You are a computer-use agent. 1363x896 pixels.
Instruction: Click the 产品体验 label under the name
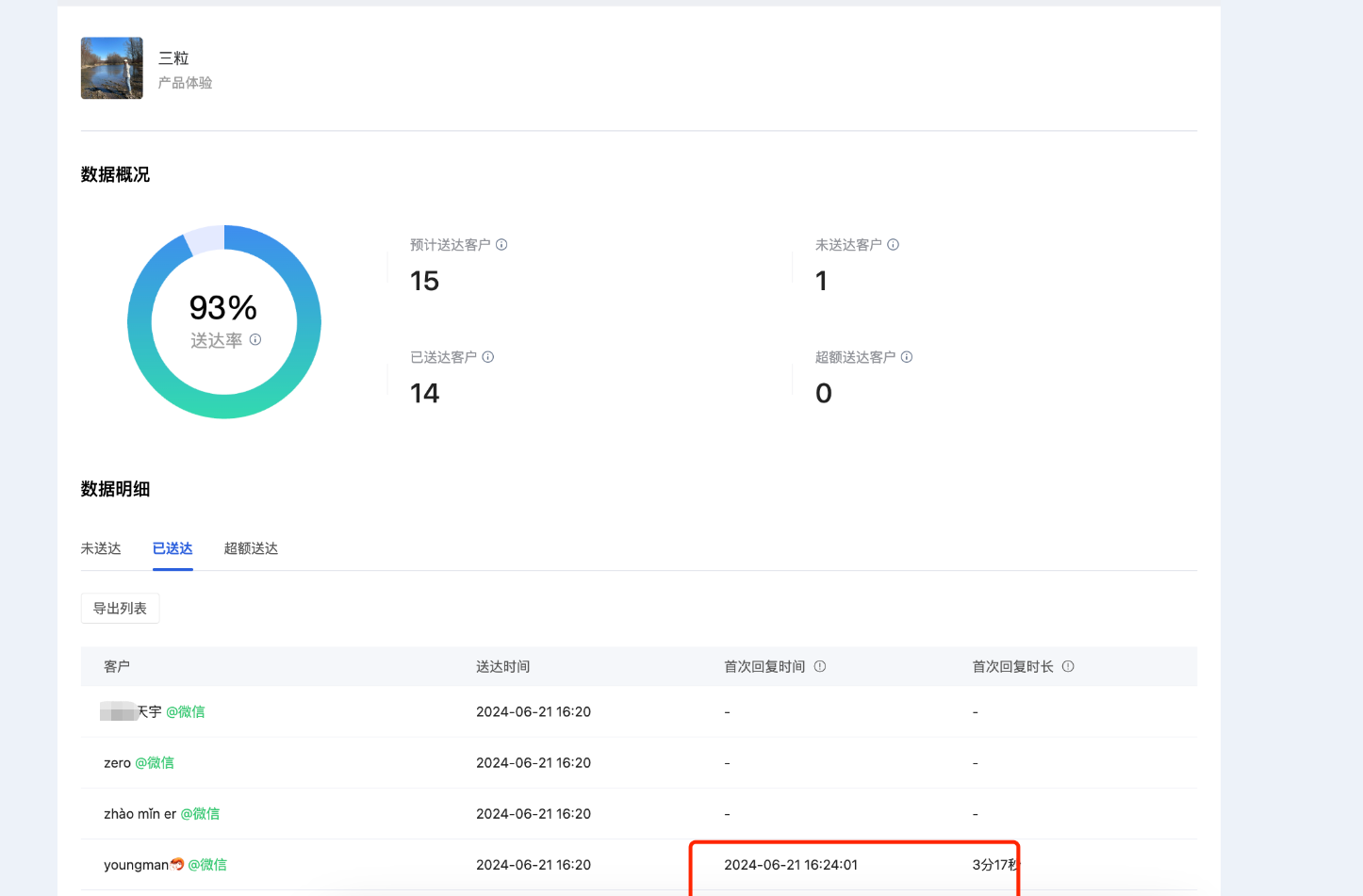186,83
